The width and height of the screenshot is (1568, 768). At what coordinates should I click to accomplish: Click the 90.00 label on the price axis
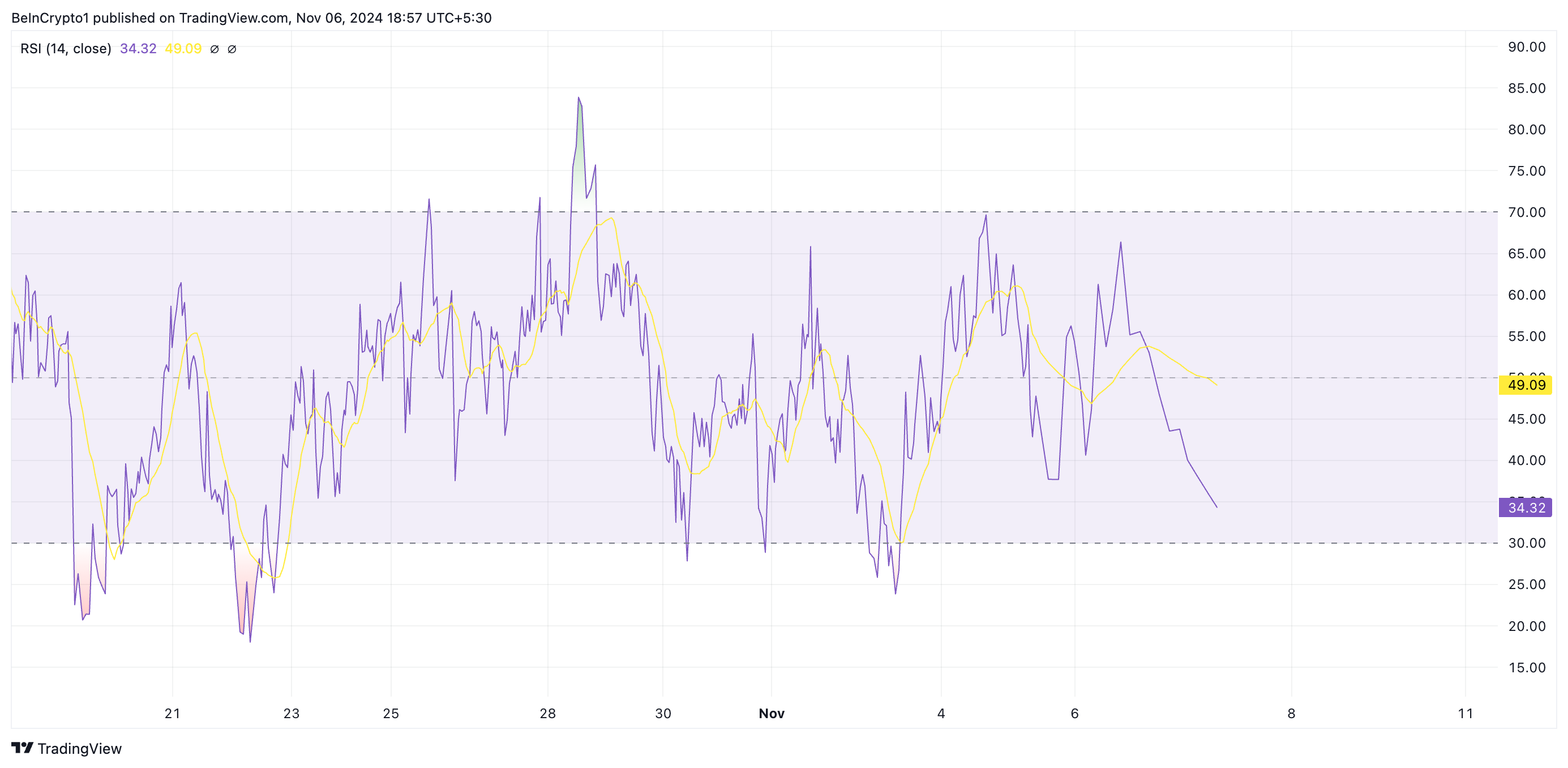1526,47
